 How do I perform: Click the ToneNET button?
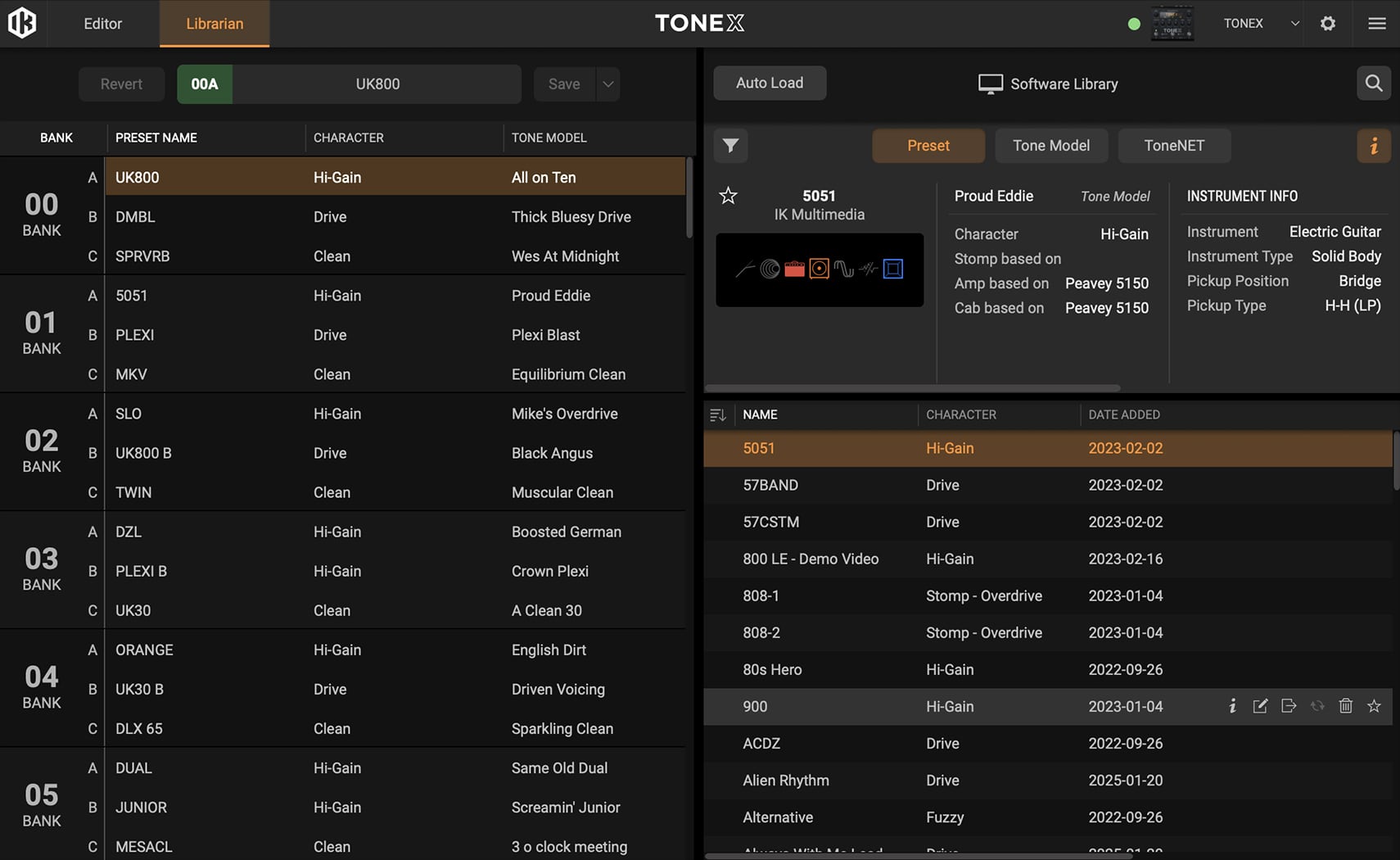coord(1173,146)
